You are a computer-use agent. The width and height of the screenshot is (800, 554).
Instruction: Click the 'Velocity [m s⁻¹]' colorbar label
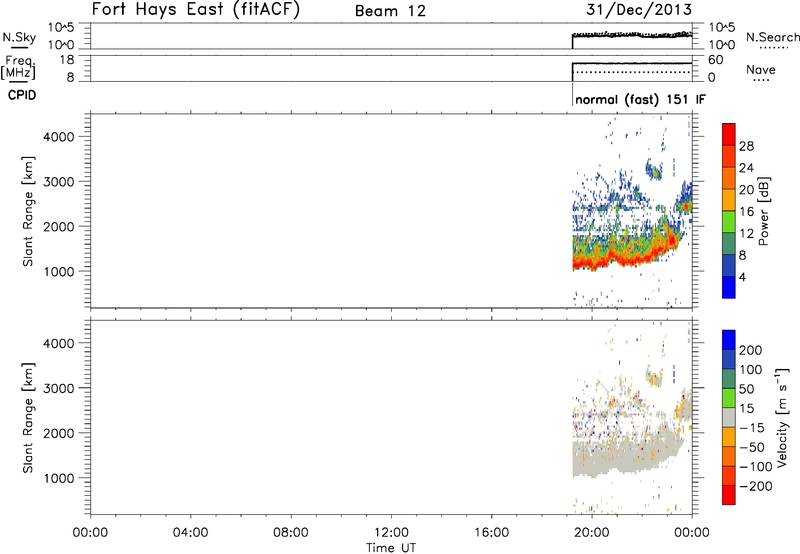782,417
